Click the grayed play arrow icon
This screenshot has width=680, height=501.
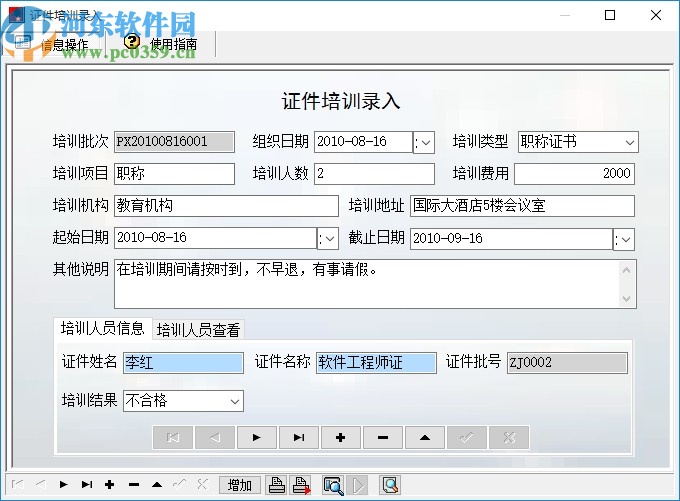pos(358,485)
